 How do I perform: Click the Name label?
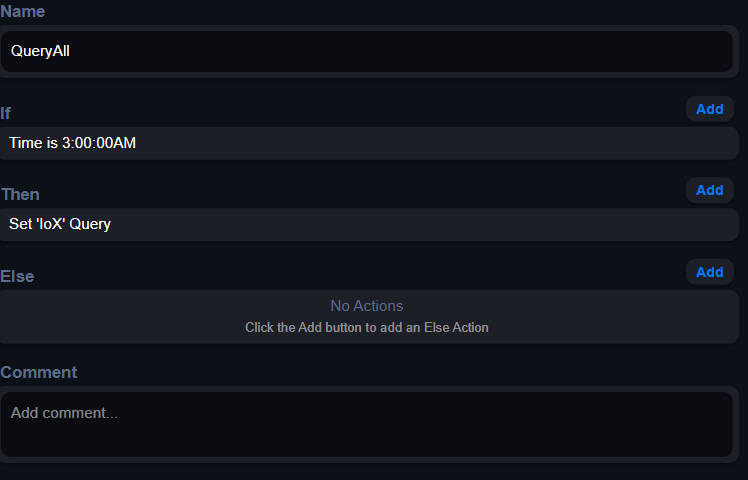coord(22,11)
